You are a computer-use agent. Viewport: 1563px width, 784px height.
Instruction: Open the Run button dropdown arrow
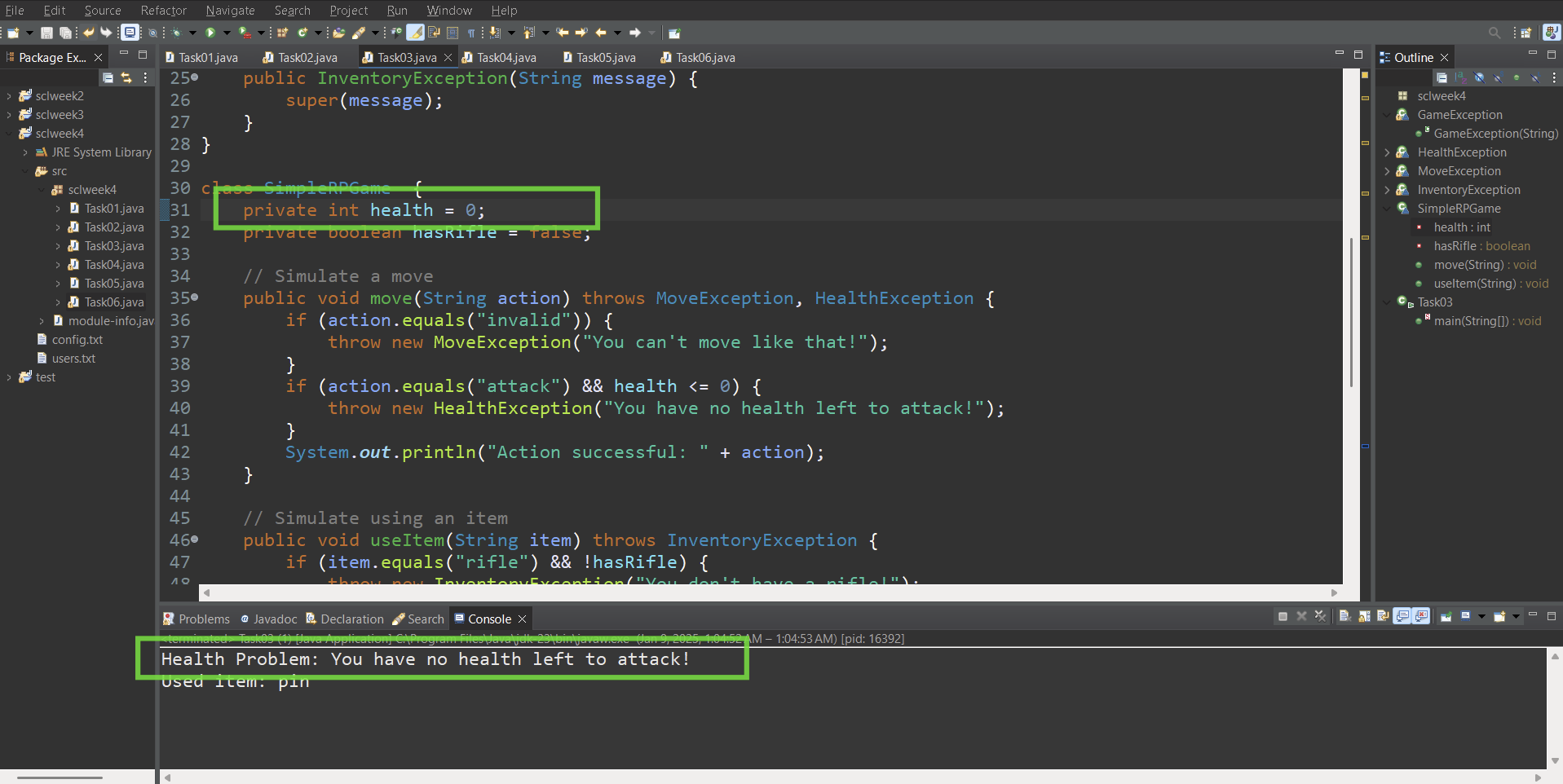coord(227,33)
